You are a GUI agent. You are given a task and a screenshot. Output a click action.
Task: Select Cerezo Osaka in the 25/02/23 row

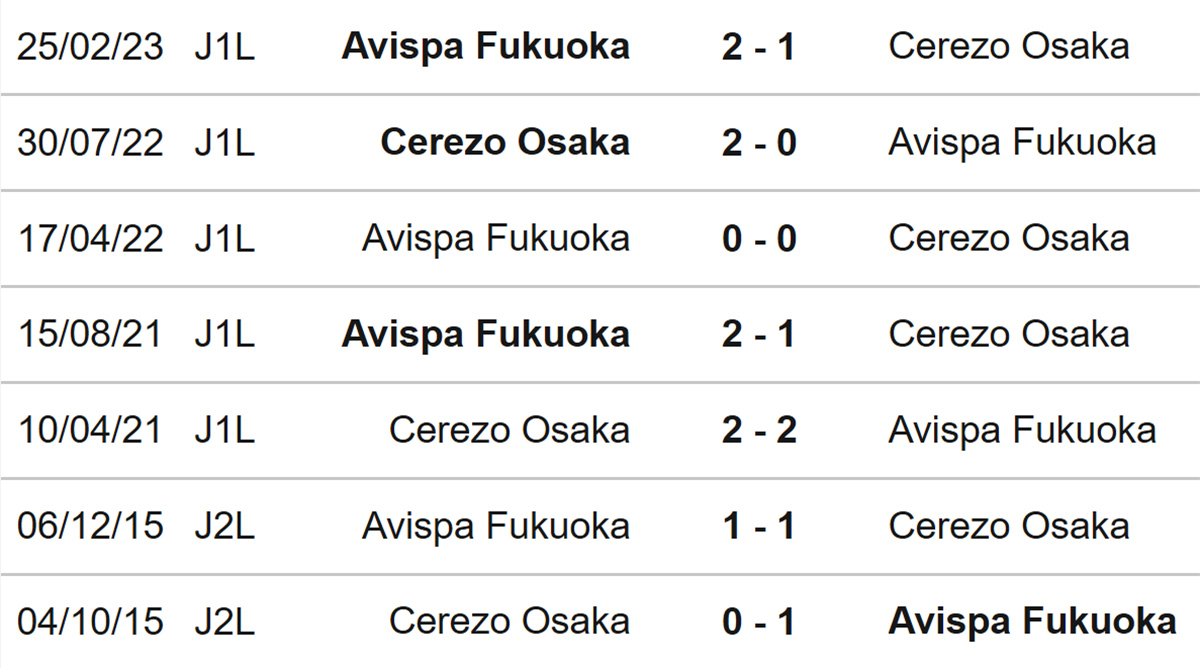point(1009,46)
